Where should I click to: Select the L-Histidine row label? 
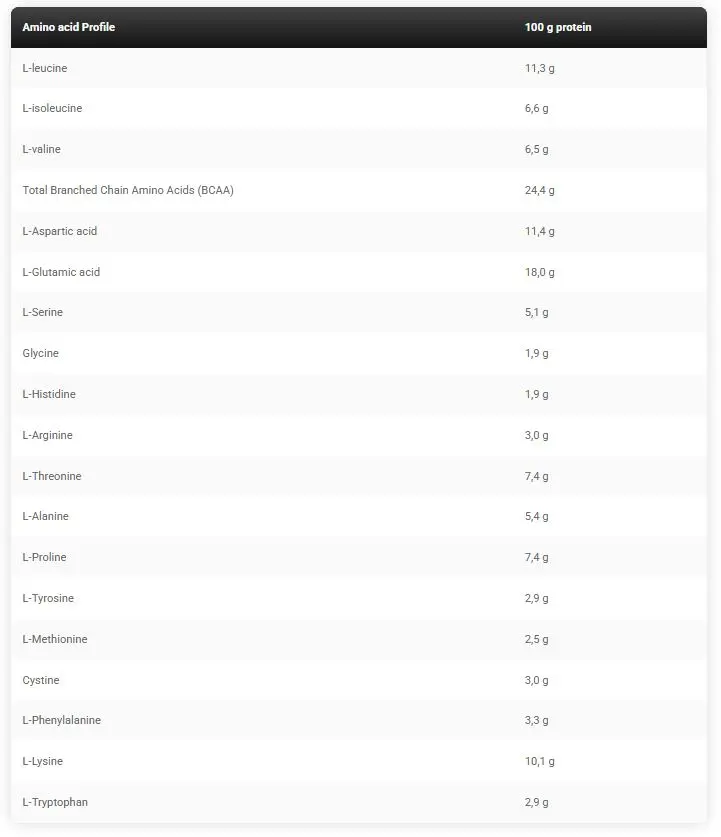(49, 394)
